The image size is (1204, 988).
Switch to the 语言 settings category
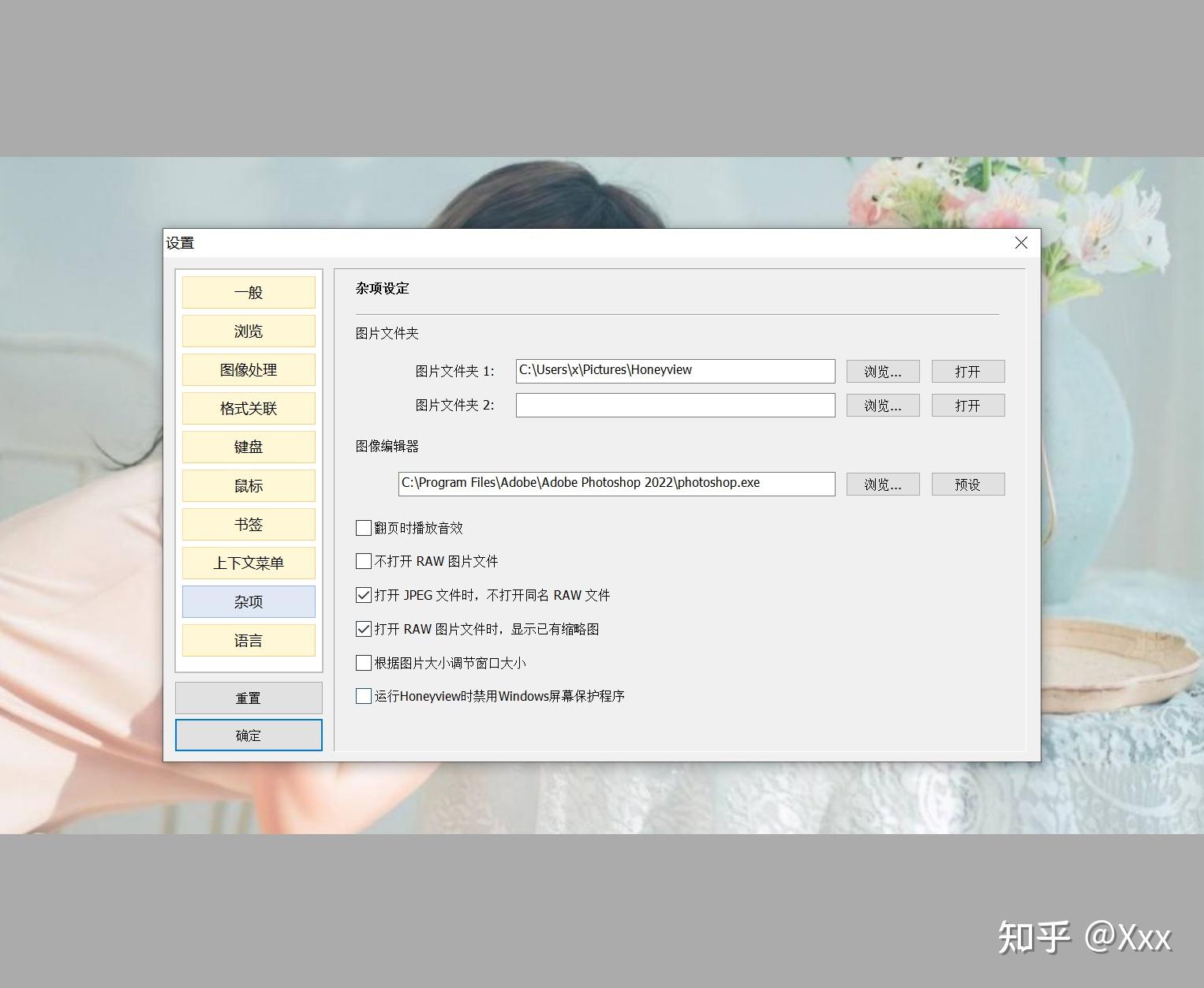point(248,640)
